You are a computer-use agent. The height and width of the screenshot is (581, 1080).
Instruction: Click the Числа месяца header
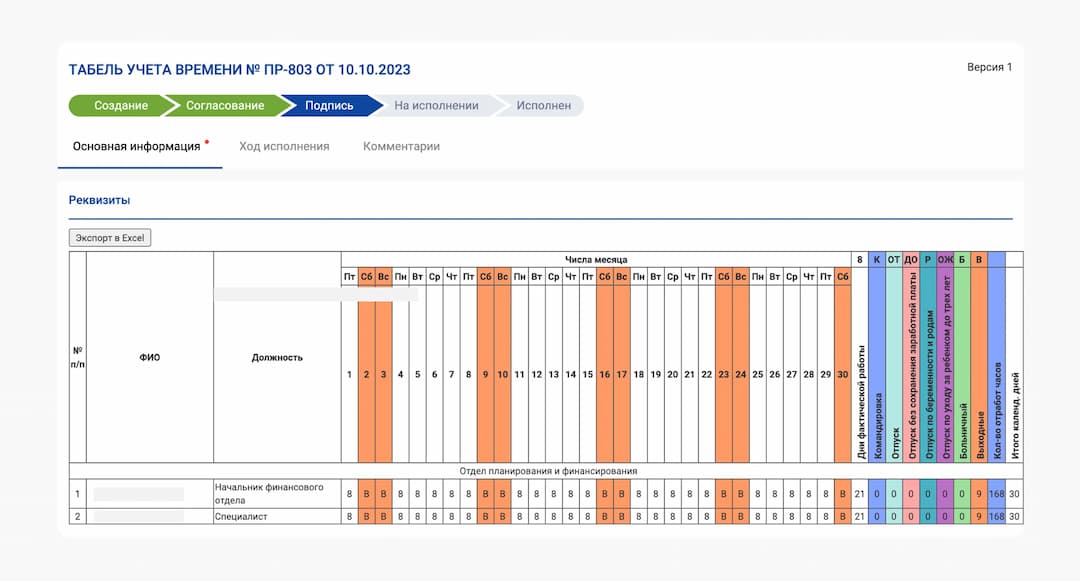[x=596, y=260]
